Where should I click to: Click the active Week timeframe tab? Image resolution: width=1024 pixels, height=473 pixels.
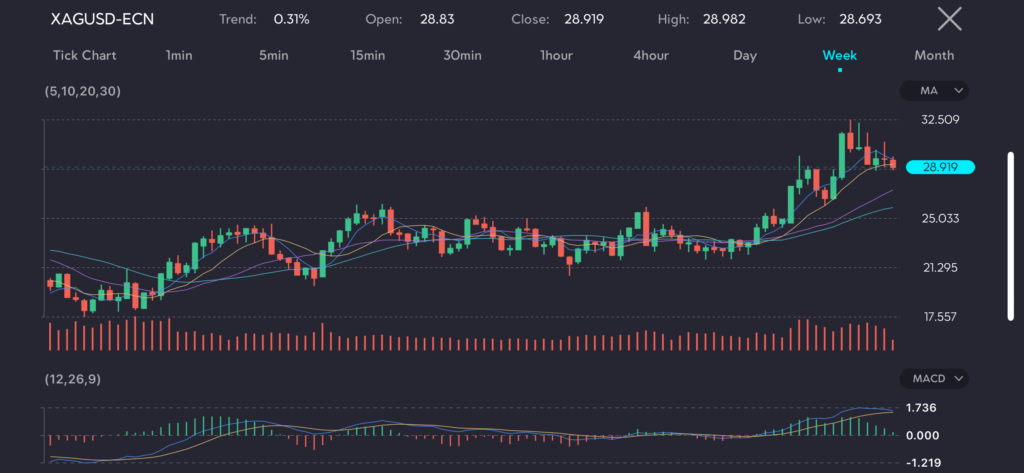[839, 55]
